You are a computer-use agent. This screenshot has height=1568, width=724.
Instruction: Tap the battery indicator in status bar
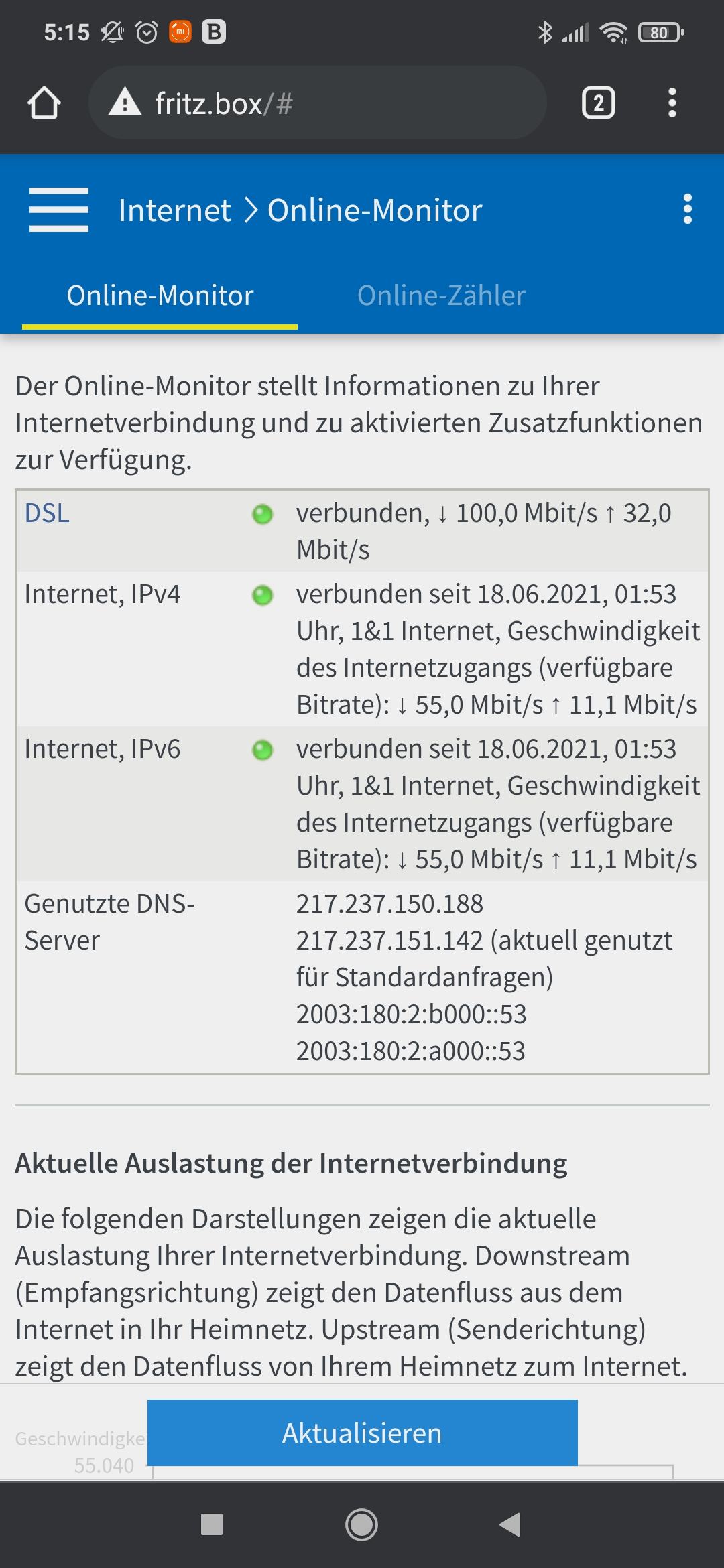click(x=660, y=32)
